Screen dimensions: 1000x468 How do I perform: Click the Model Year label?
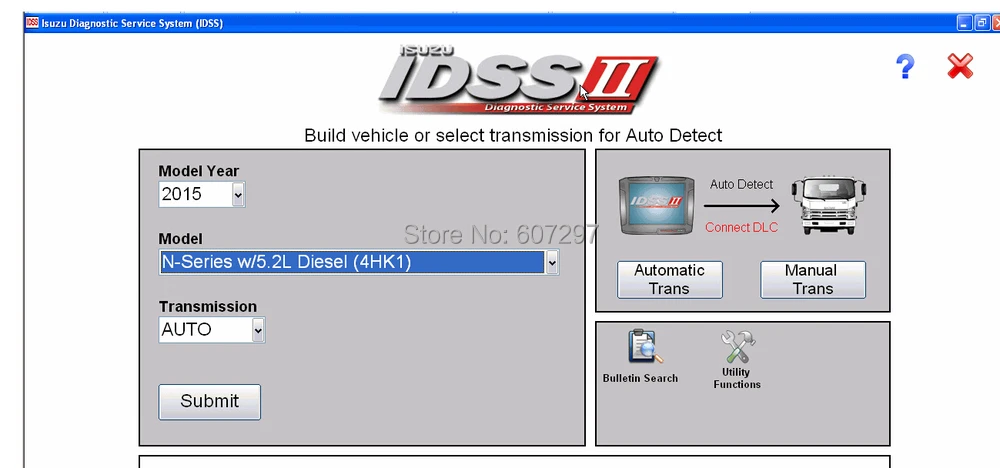[199, 171]
